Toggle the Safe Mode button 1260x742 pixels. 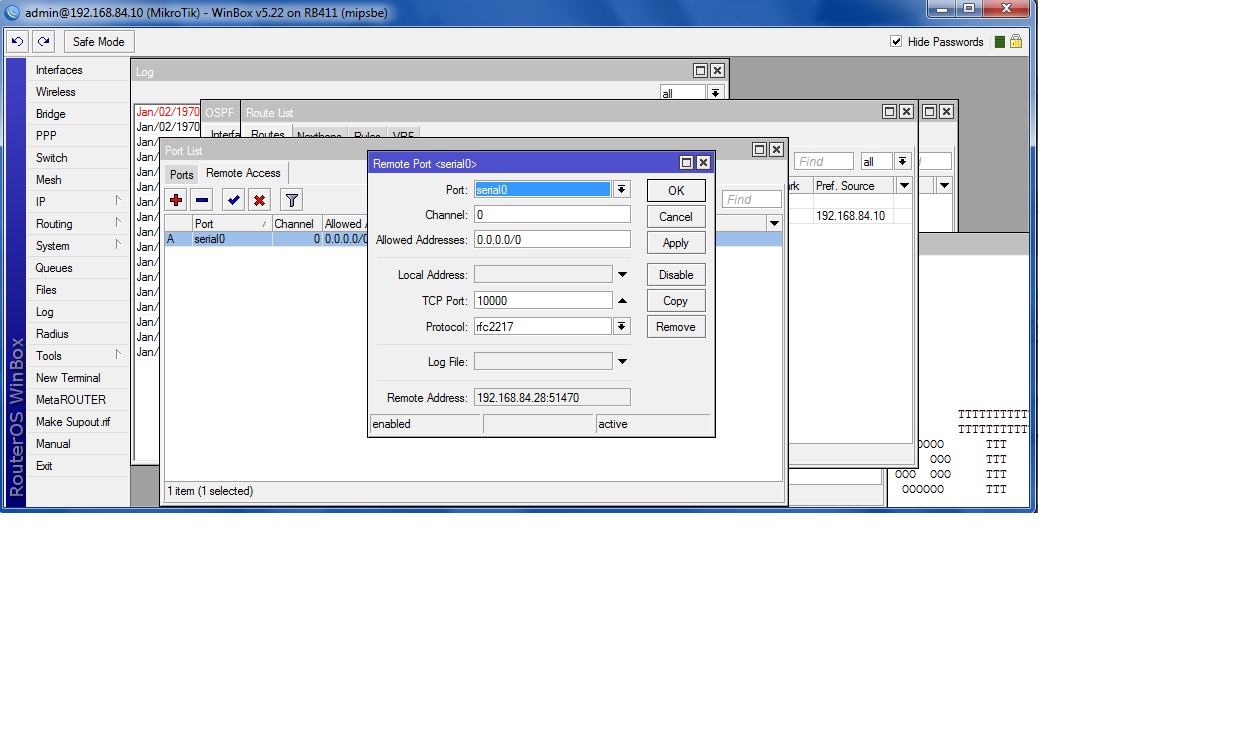point(99,41)
